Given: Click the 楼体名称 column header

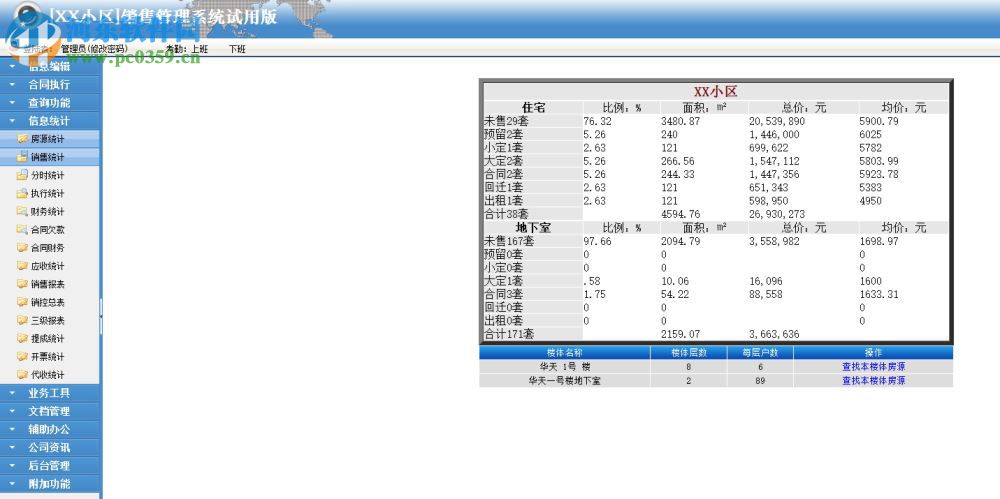Looking at the screenshot, I should tap(564, 353).
